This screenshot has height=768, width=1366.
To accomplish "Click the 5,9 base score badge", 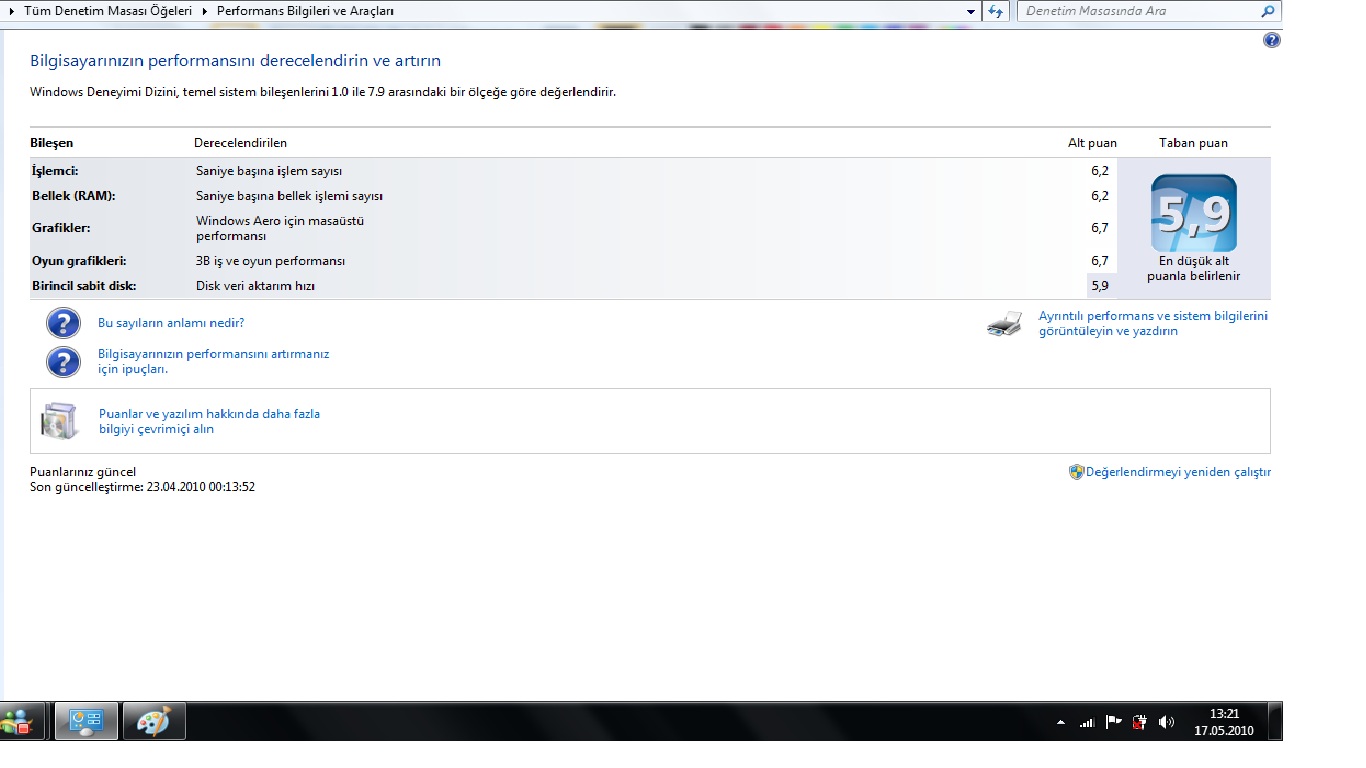I will [1194, 213].
